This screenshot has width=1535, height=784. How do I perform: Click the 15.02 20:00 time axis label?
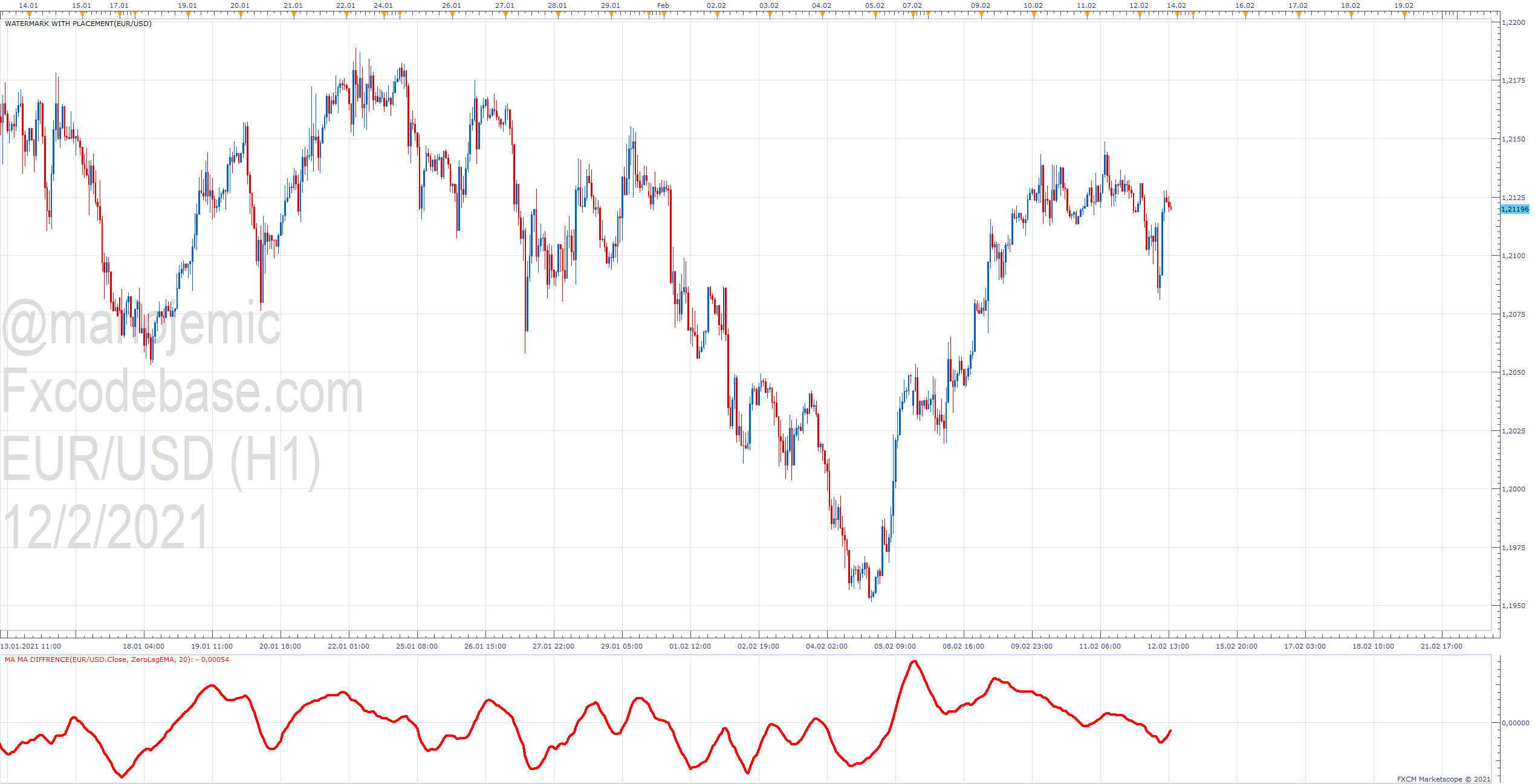1237,646
